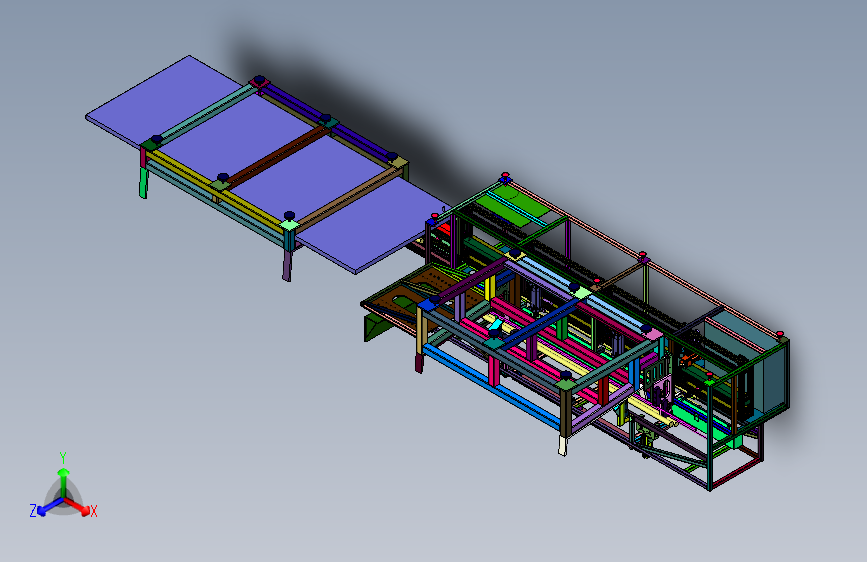Select the salmon top rail of the rear frame
This screenshot has width=867, height=562.
click(x=644, y=257)
